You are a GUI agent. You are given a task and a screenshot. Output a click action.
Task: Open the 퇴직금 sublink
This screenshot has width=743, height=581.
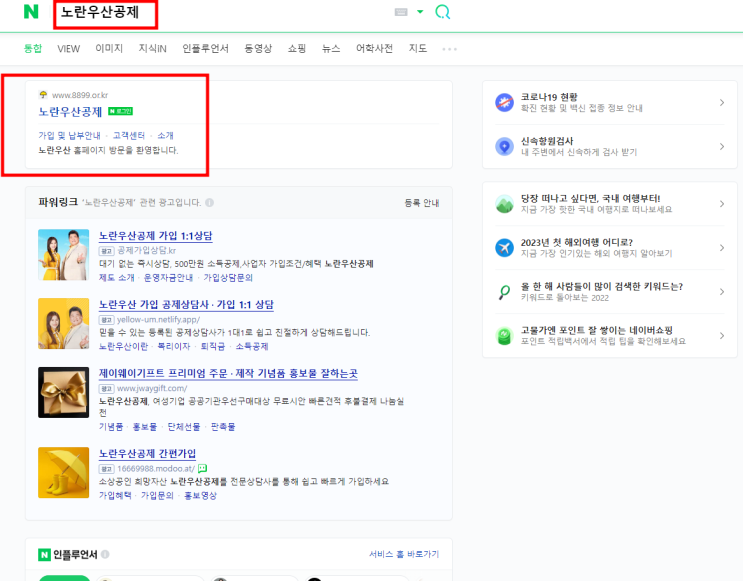pyautogui.click(x=213, y=346)
